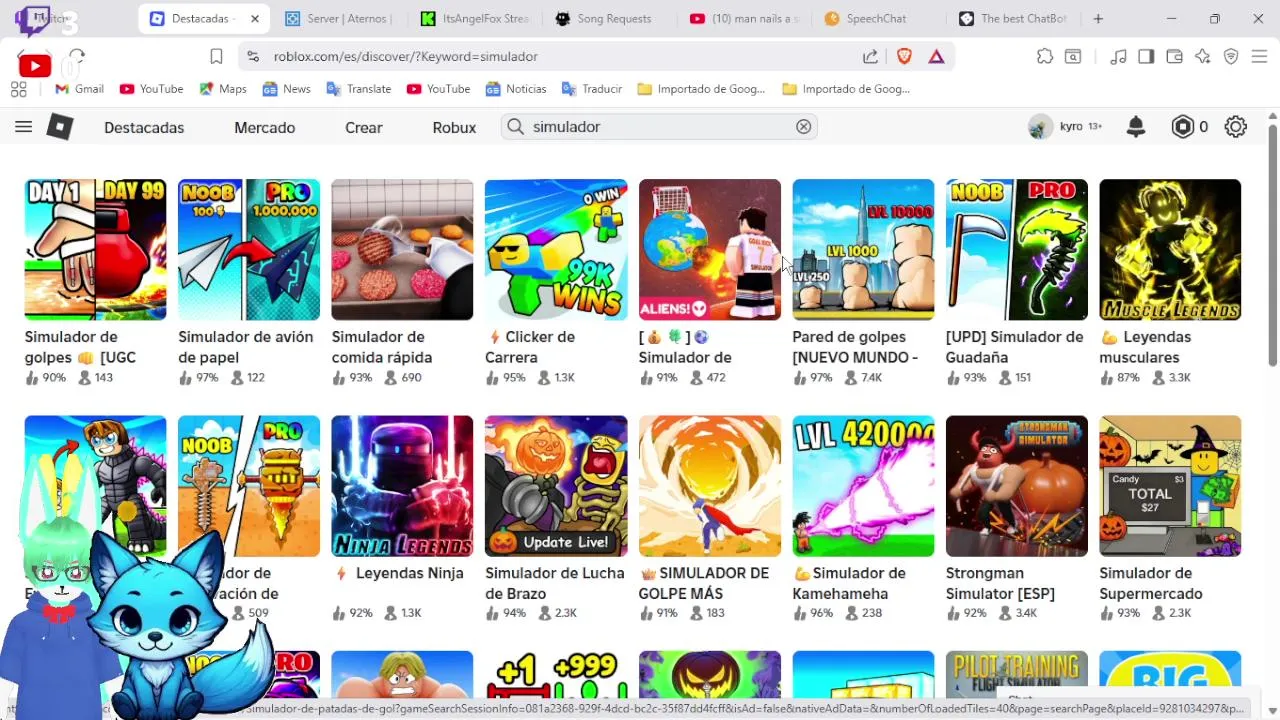The image size is (1280, 720).
Task: Click inside the Roblox search box
Action: click(x=660, y=127)
